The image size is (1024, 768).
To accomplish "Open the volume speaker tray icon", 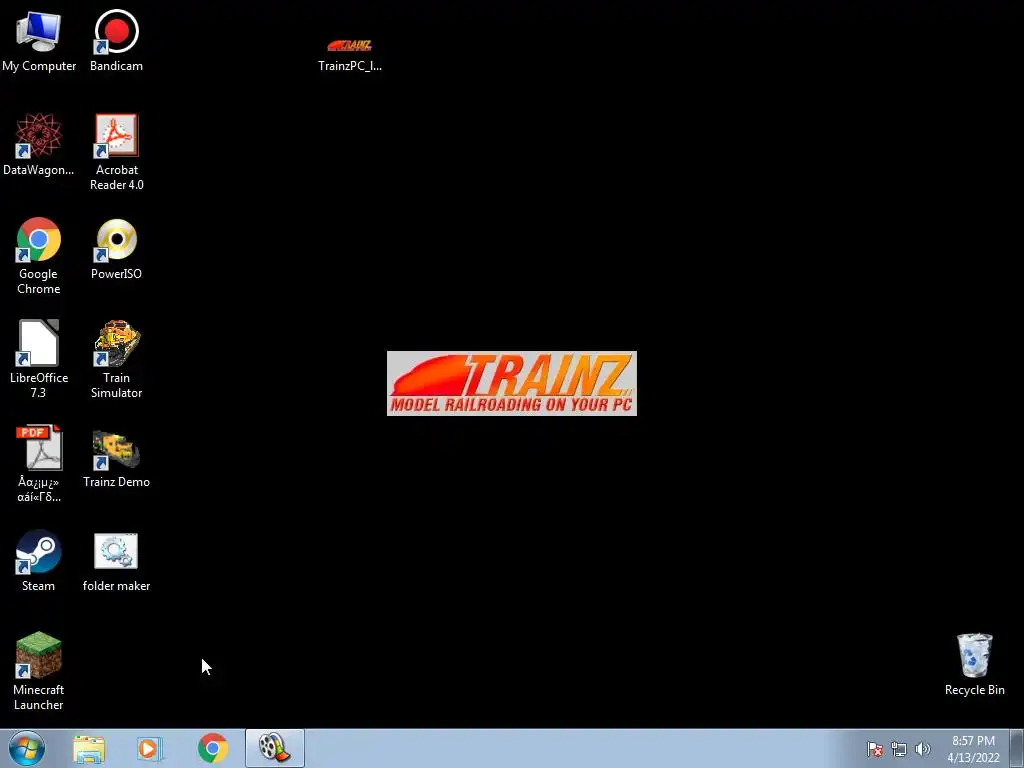I will click(923, 749).
